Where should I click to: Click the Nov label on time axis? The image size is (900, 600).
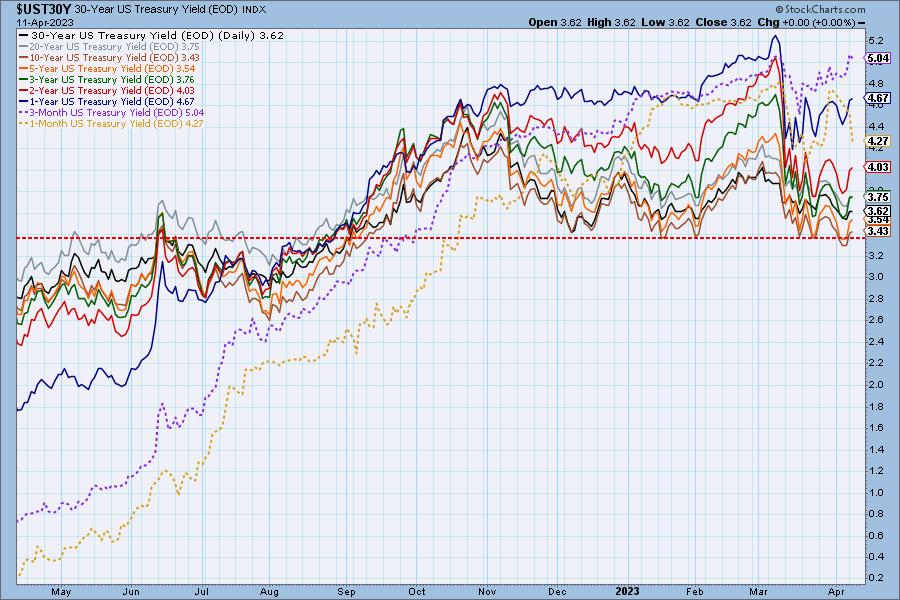pos(487,591)
